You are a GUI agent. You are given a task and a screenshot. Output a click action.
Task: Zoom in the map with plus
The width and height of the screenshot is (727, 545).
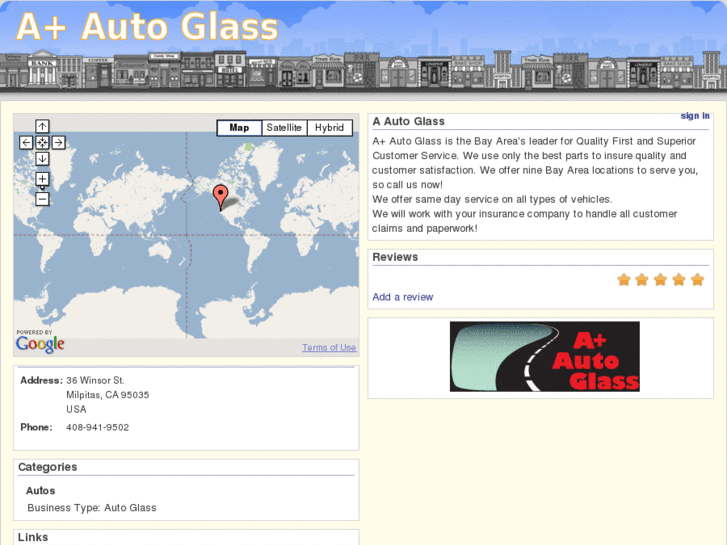click(x=42, y=179)
